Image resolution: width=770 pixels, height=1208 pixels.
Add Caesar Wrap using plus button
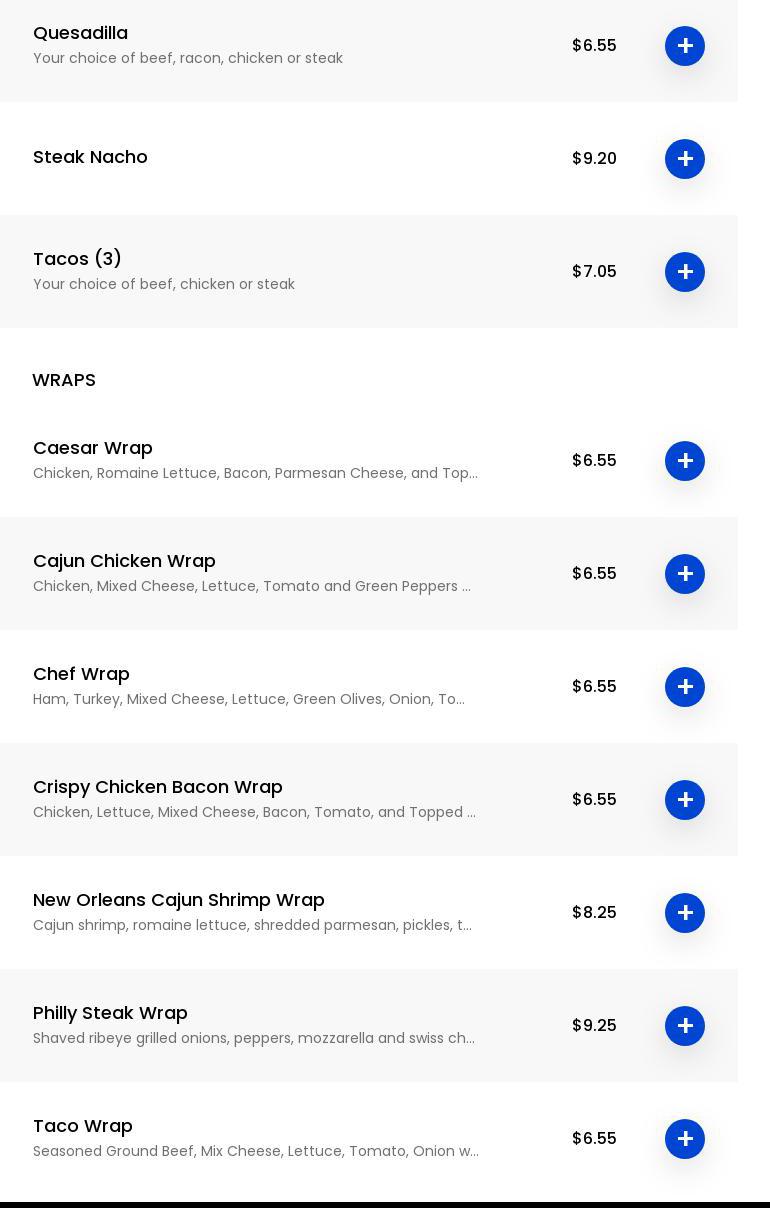tap(685, 461)
